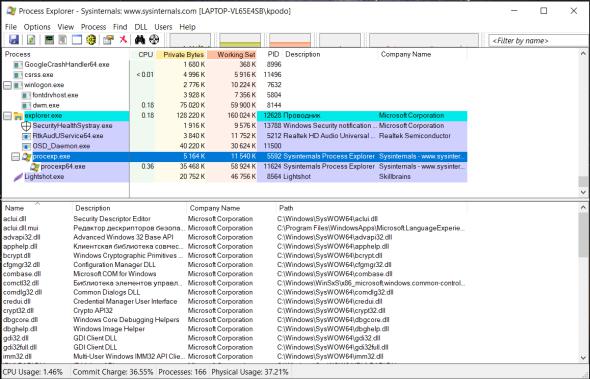
Task: Click the yellow gear DLL/handle view icon
Action: 91,40
